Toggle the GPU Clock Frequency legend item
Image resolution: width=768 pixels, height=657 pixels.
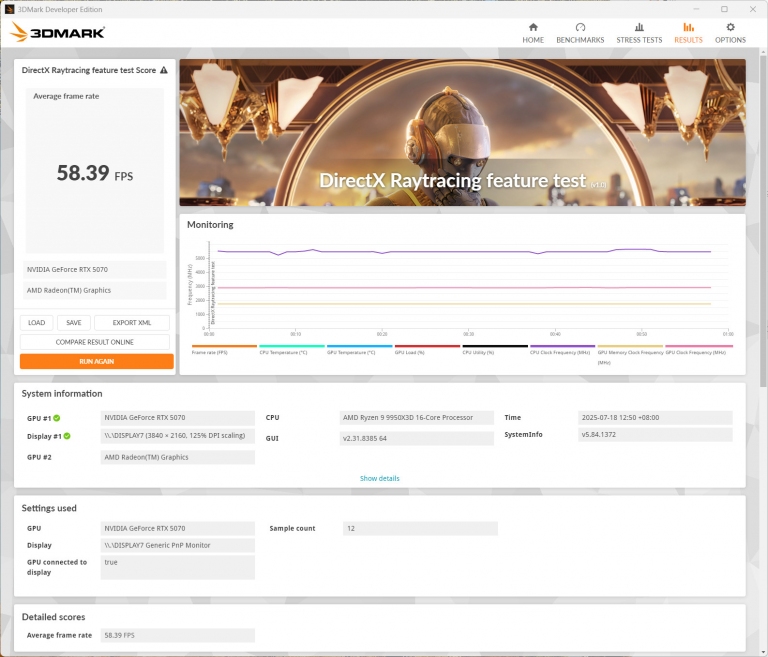[x=698, y=350]
